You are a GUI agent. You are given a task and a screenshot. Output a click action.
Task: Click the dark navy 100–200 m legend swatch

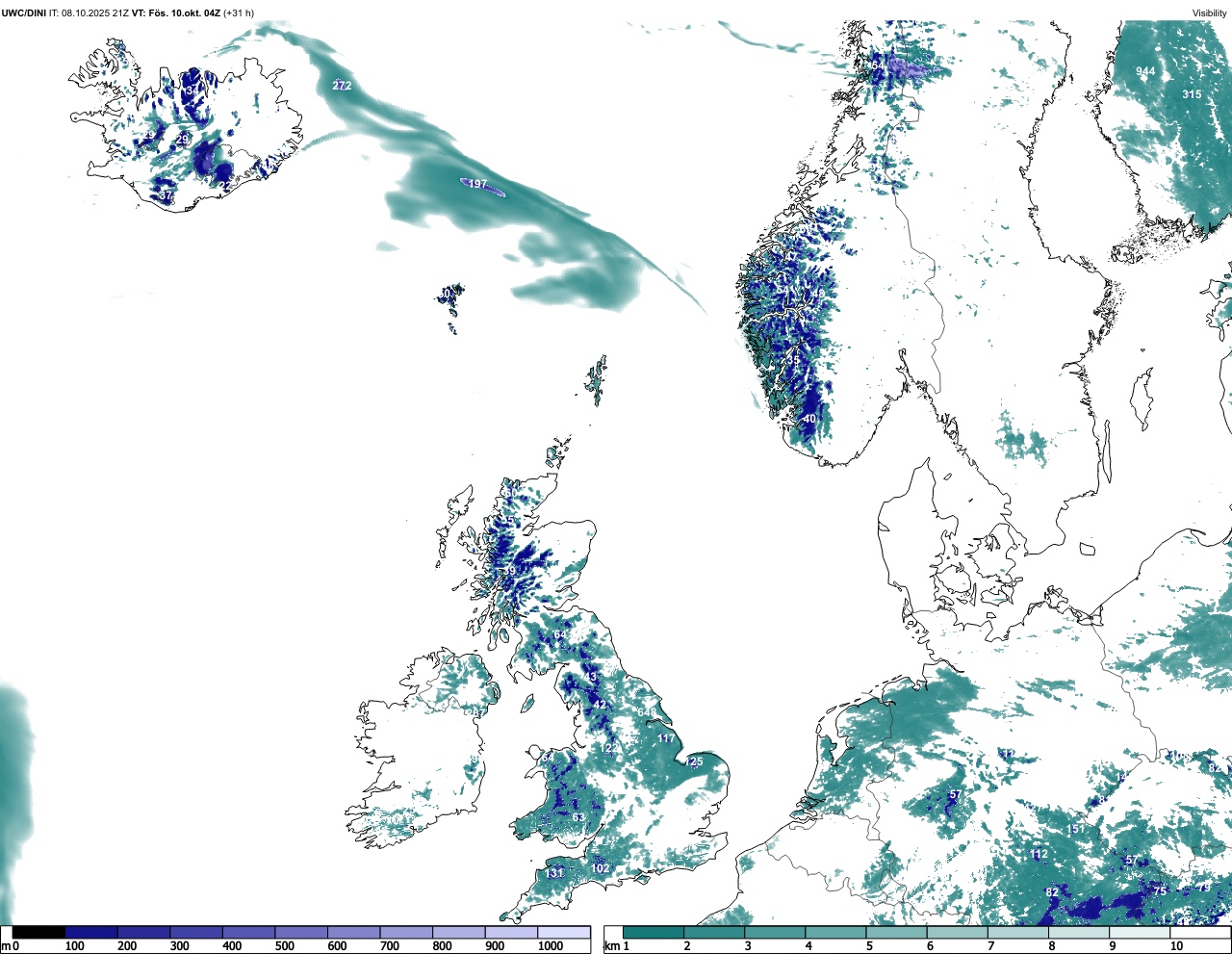[x=91, y=933]
